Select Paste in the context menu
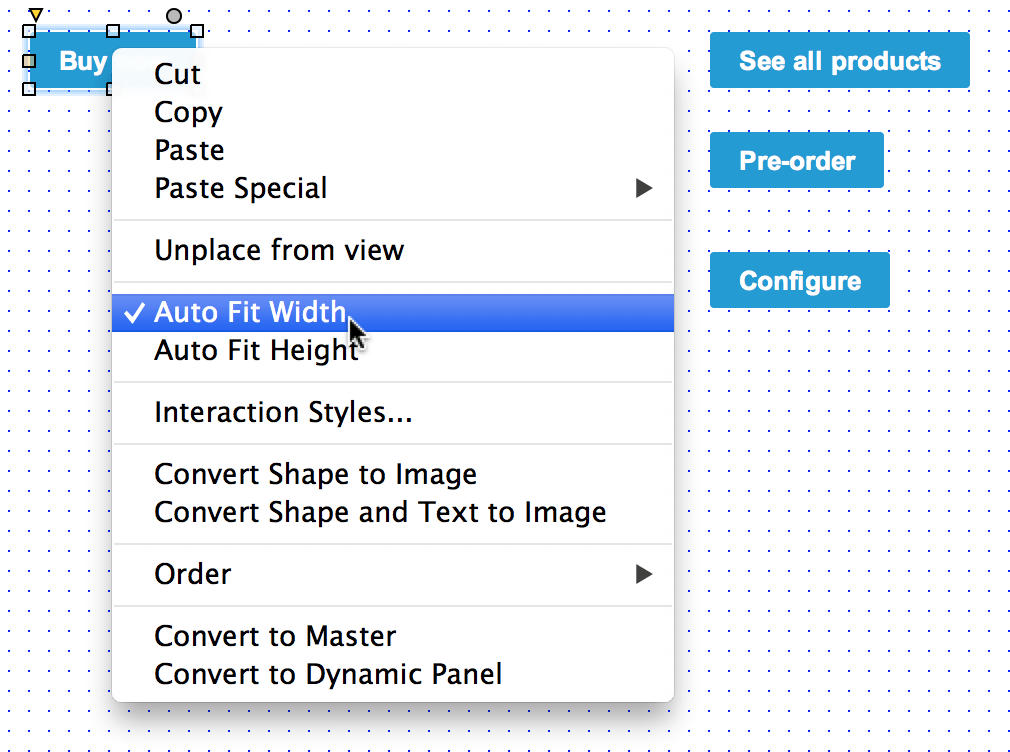This screenshot has width=1010, height=752. click(x=189, y=150)
